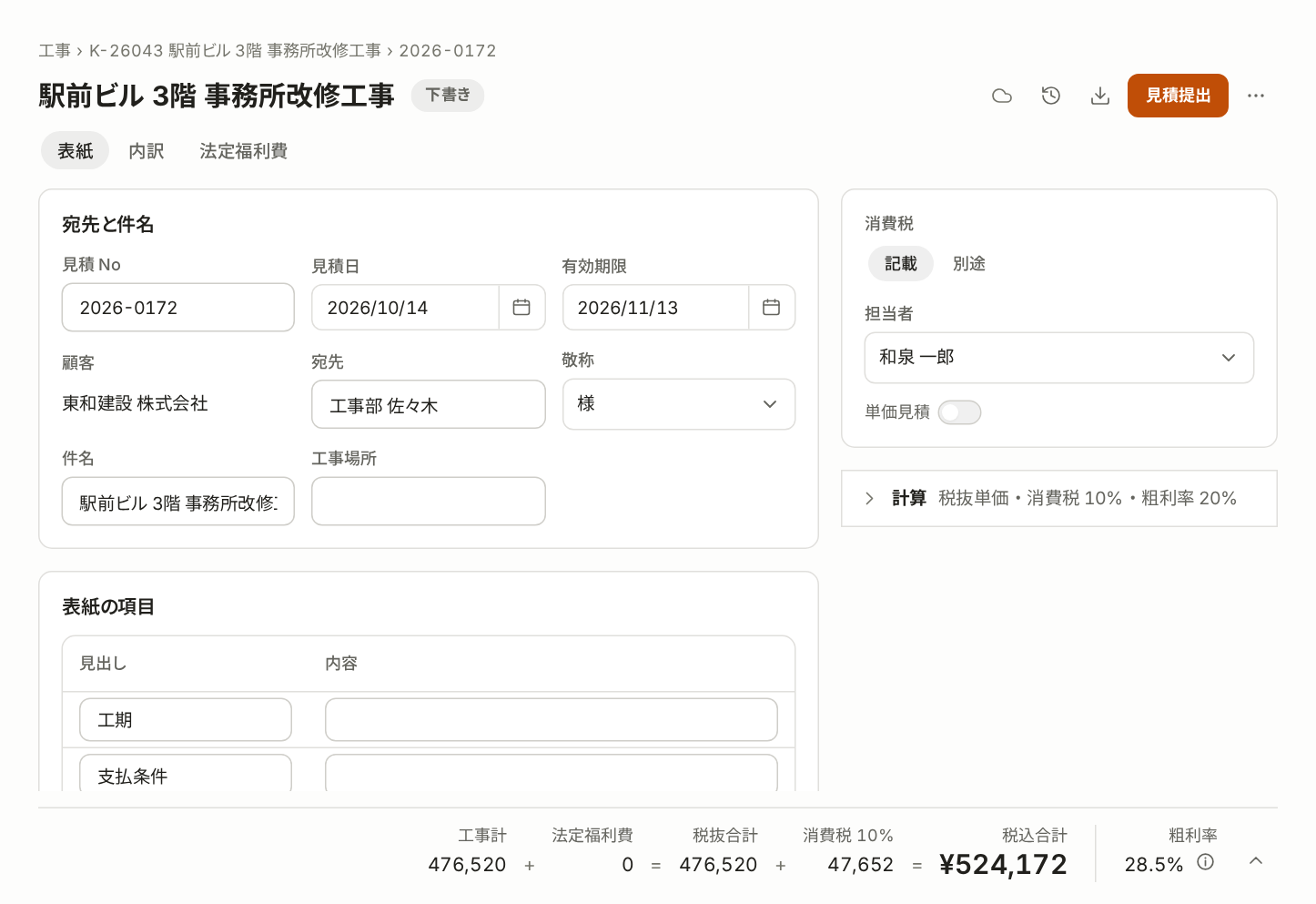Click the empty 工事場所 field
This screenshot has height=904, width=1316.
point(429,502)
